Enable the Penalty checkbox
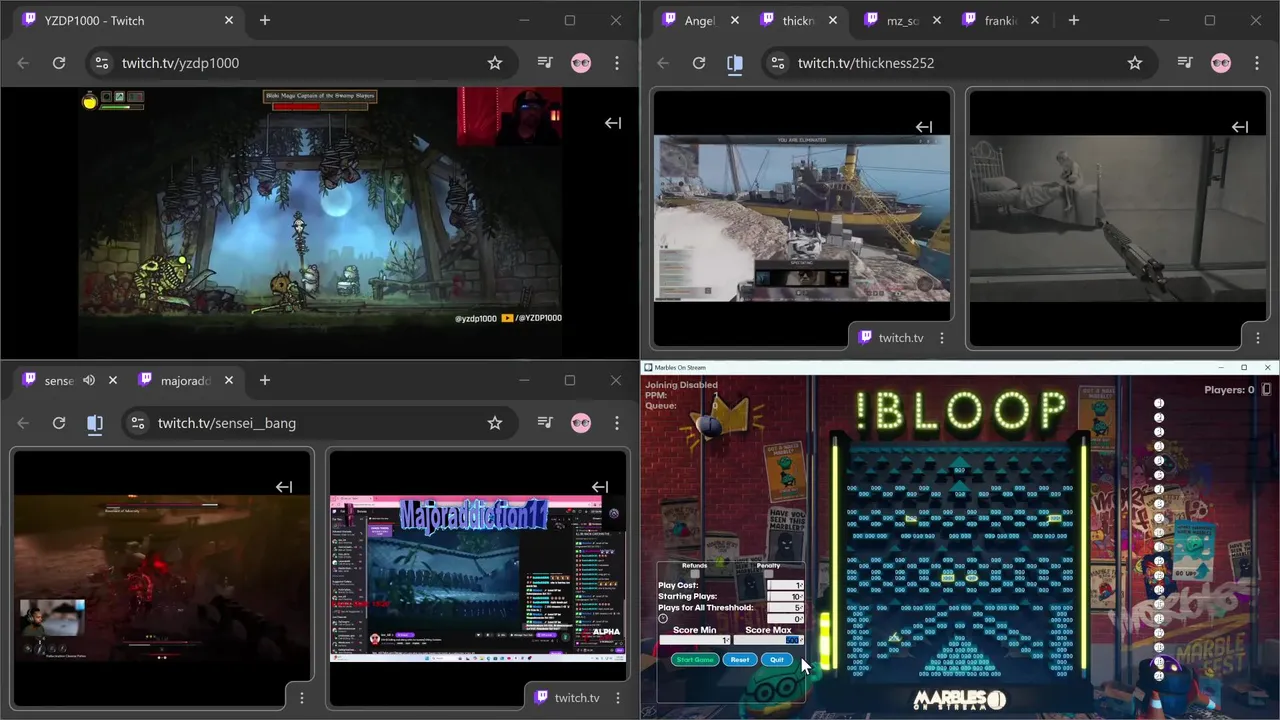 click(x=768, y=574)
